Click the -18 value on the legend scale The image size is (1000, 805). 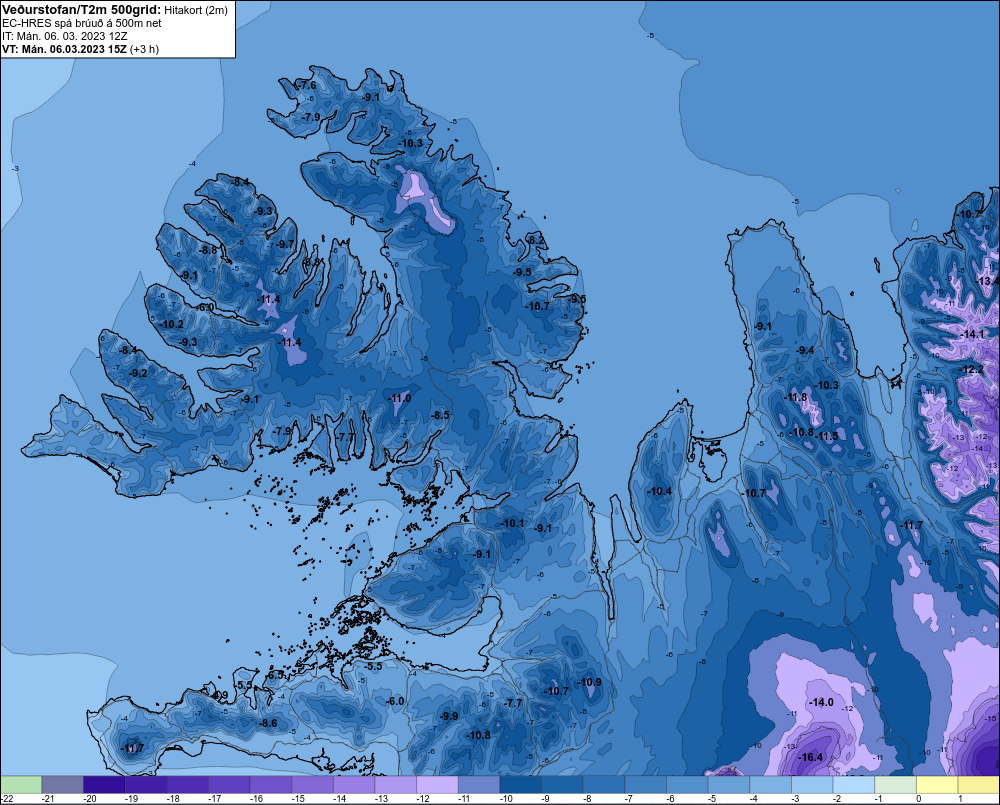173,799
